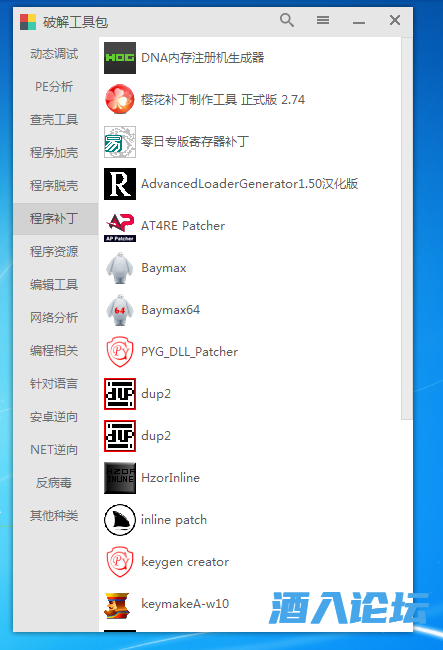
Task: Click the vertical scrollbar thumb of tool list
Action: point(407,228)
